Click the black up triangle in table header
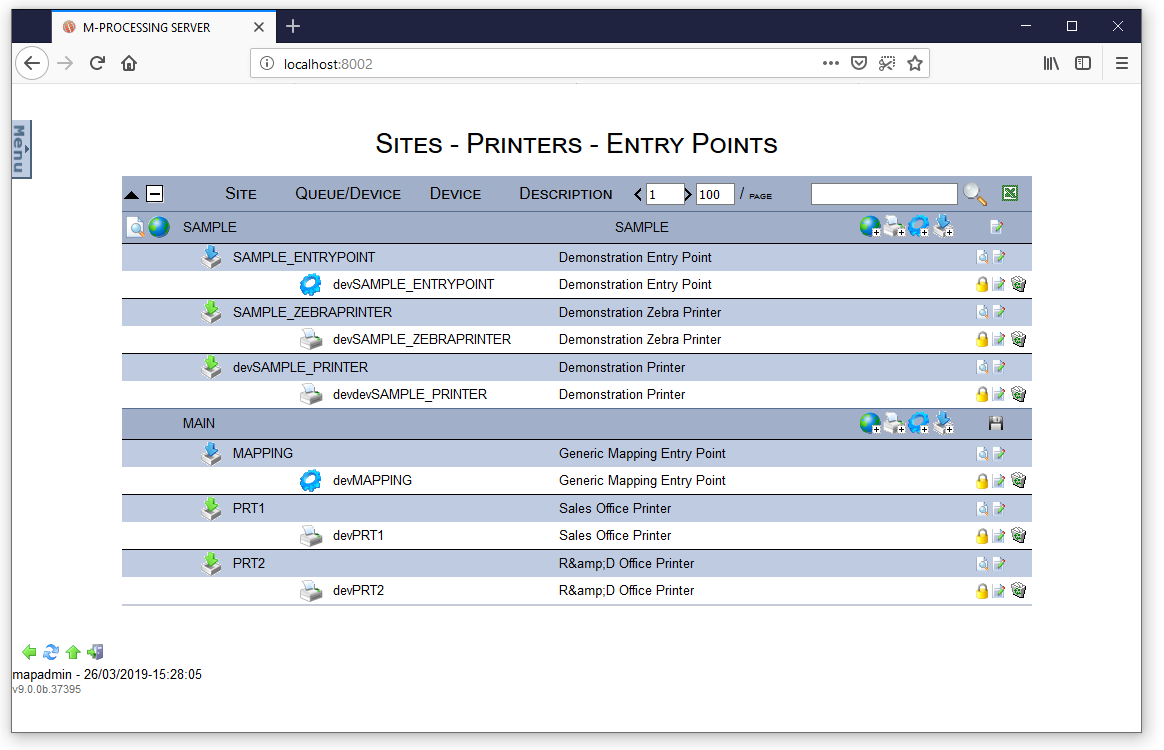This screenshot has height=750, width=1164. (x=132, y=194)
